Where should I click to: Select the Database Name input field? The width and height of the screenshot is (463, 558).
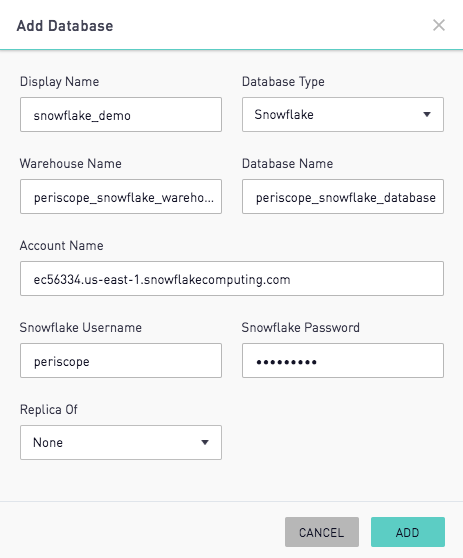pyautogui.click(x=343, y=196)
